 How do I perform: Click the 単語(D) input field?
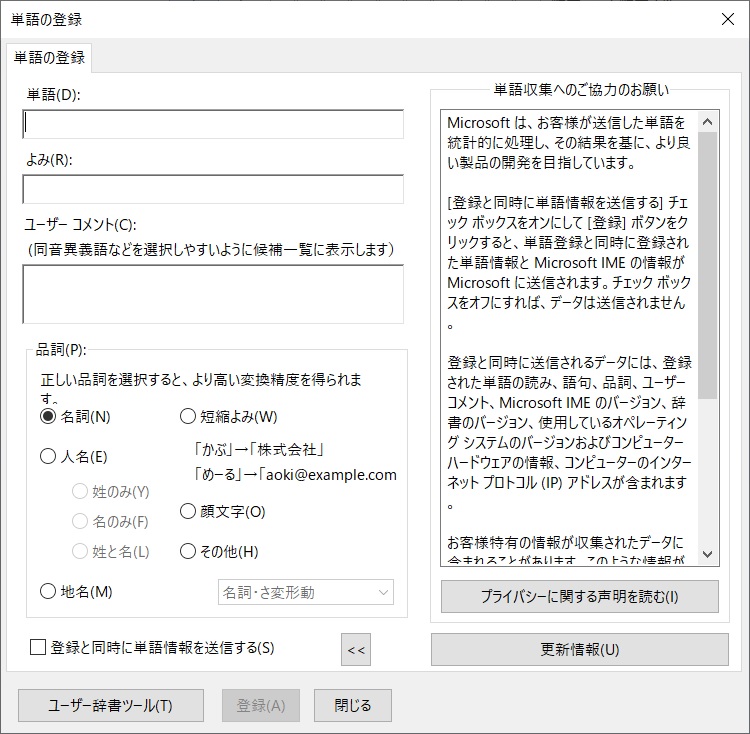pyautogui.click(x=213, y=124)
